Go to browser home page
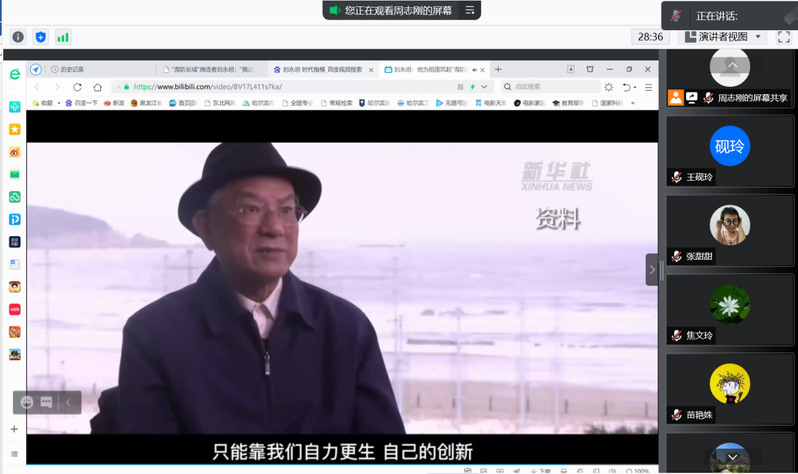 [98, 87]
